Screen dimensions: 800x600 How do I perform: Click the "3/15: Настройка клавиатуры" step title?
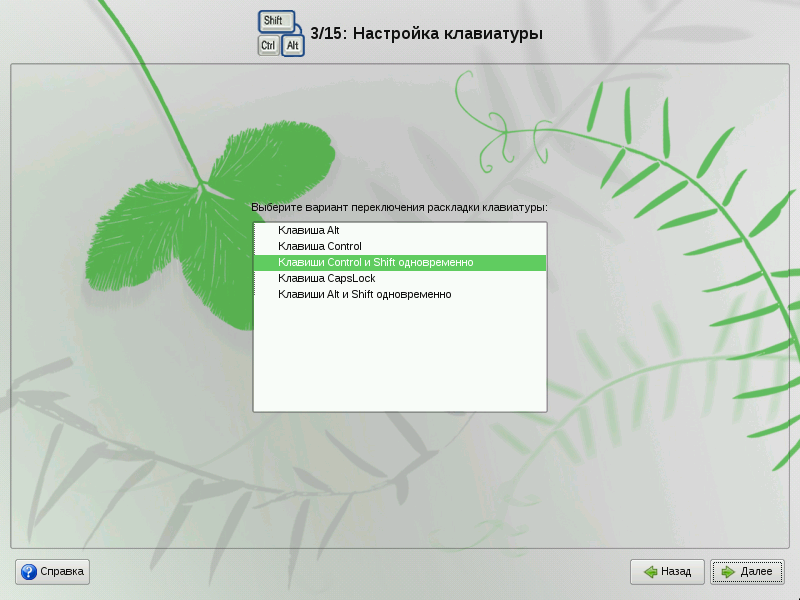point(427,34)
